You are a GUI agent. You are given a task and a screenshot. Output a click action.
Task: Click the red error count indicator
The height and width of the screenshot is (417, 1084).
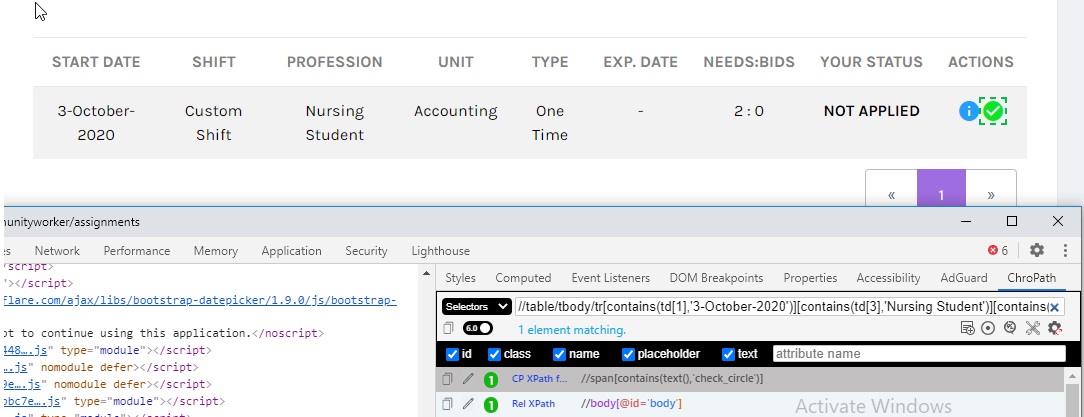tap(998, 250)
